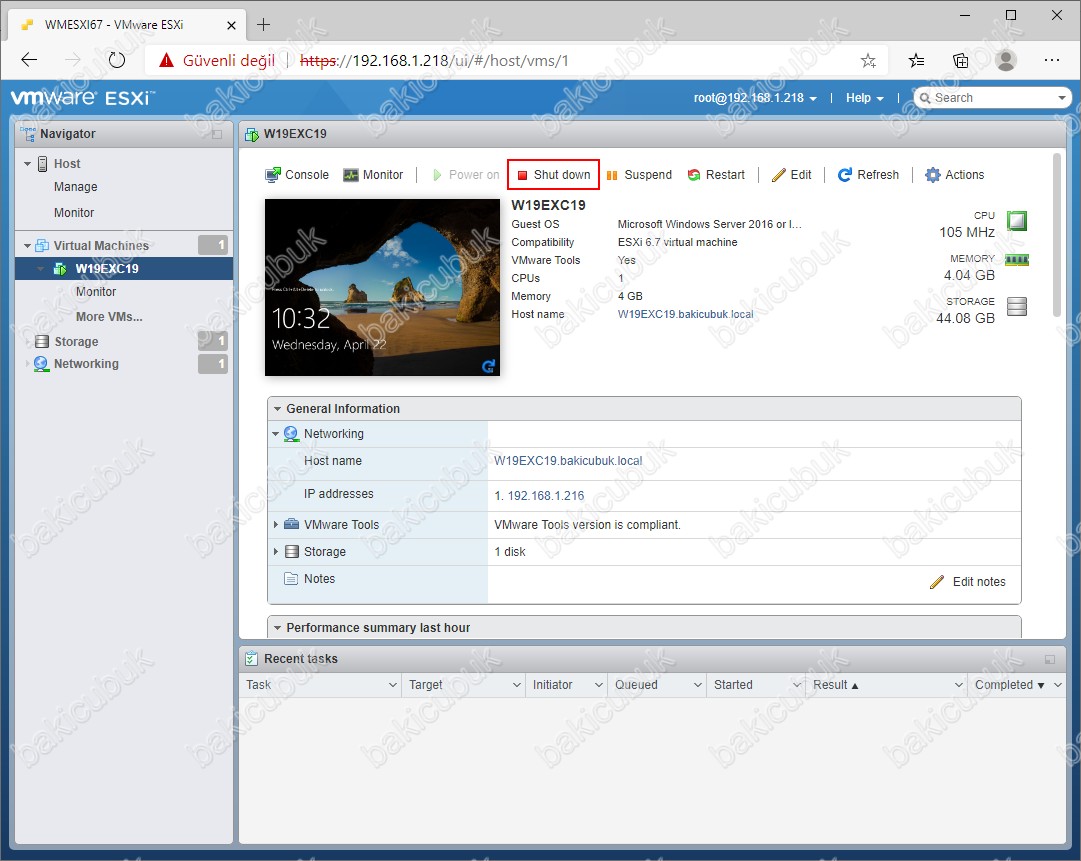The image size is (1081, 861).
Task: Open the browser Favorites list
Action: [916, 61]
